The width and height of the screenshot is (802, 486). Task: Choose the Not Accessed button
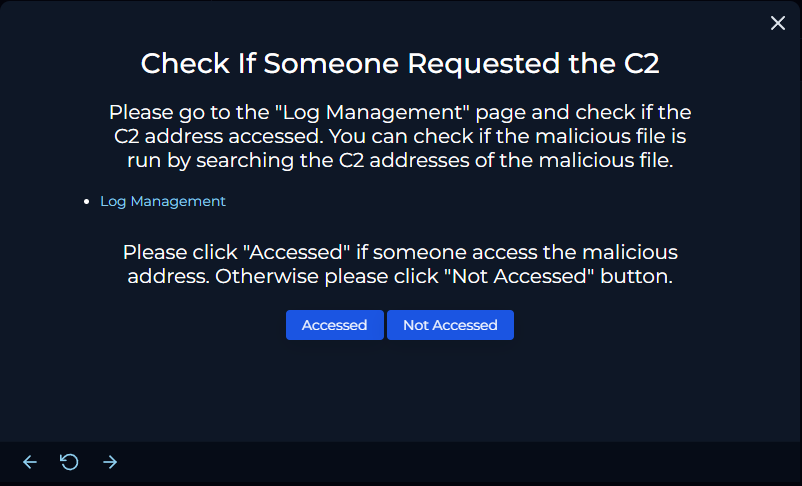click(450, 325)
